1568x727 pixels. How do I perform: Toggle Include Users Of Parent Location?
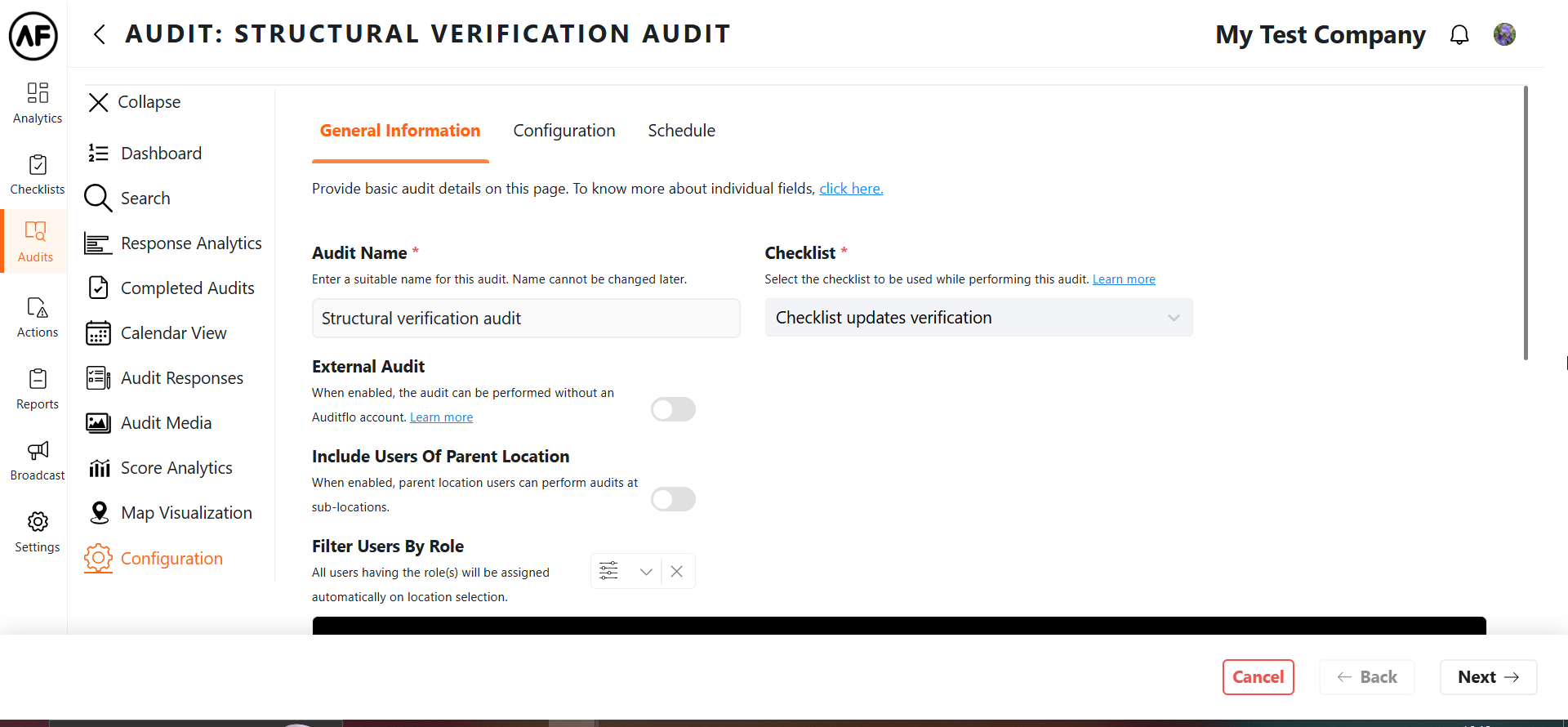pyautogui.click(x=673, y=499)
